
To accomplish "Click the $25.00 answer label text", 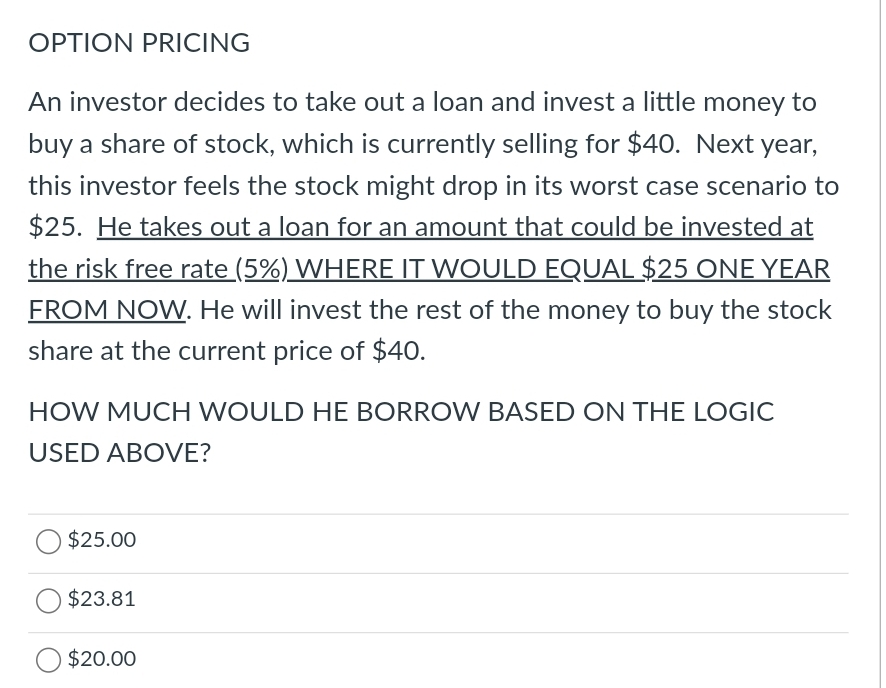I will tap(102, 540).
